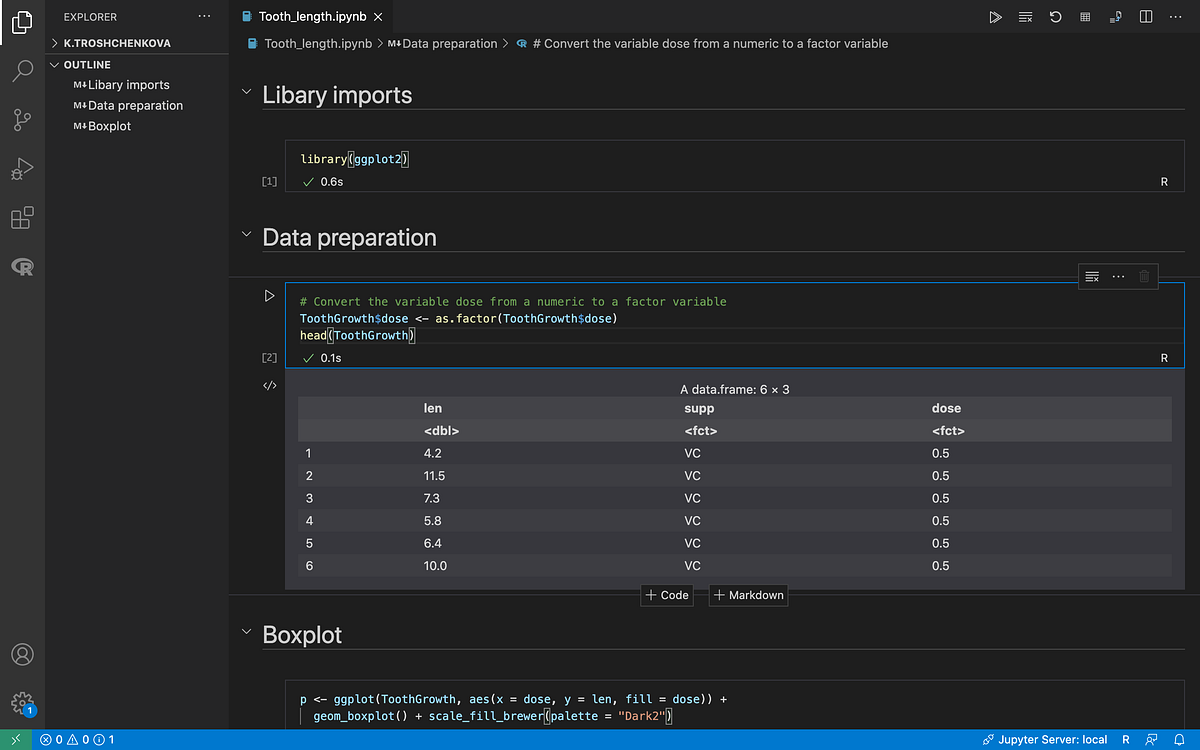Select the R extension in the activity bar
This screenshot has height=750, width=1200.
(x=22, y=266)
